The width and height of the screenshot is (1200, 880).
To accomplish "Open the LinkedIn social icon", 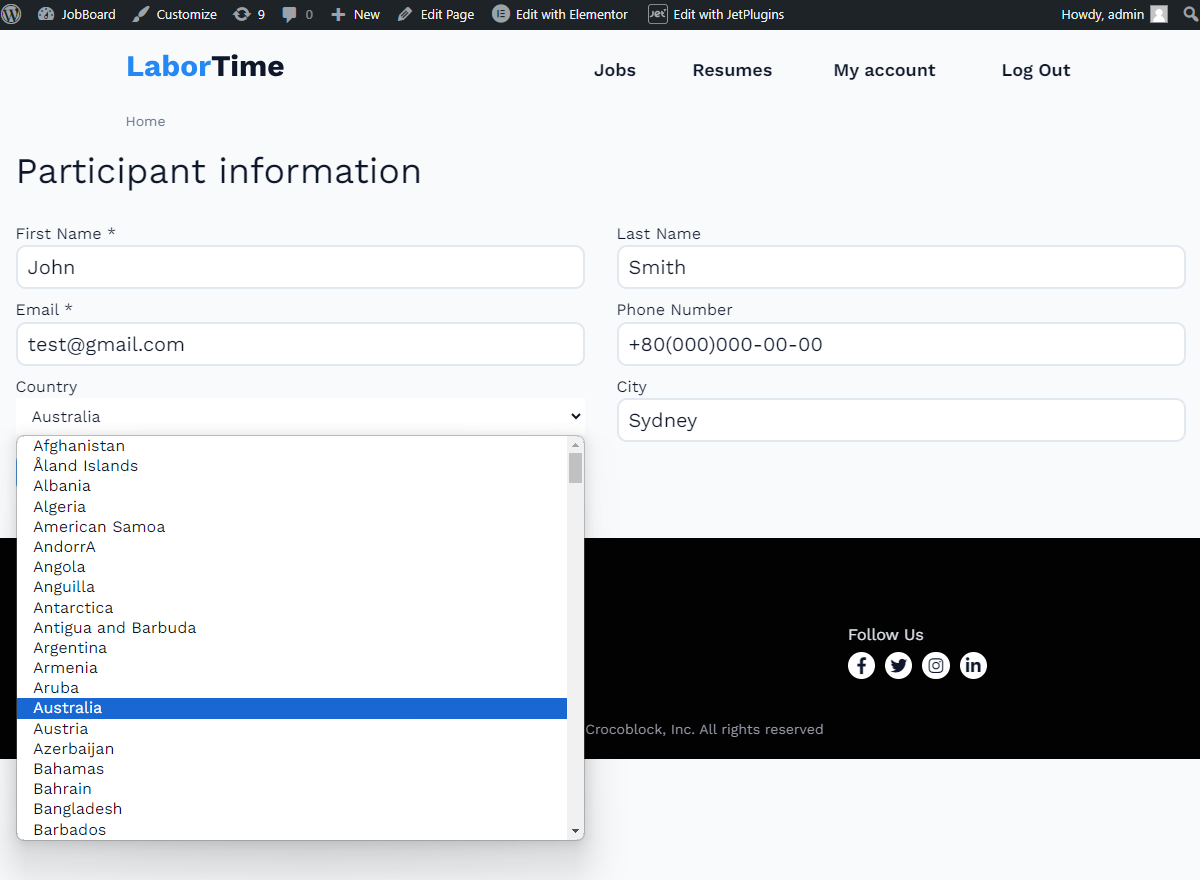I will pos(973,665).
